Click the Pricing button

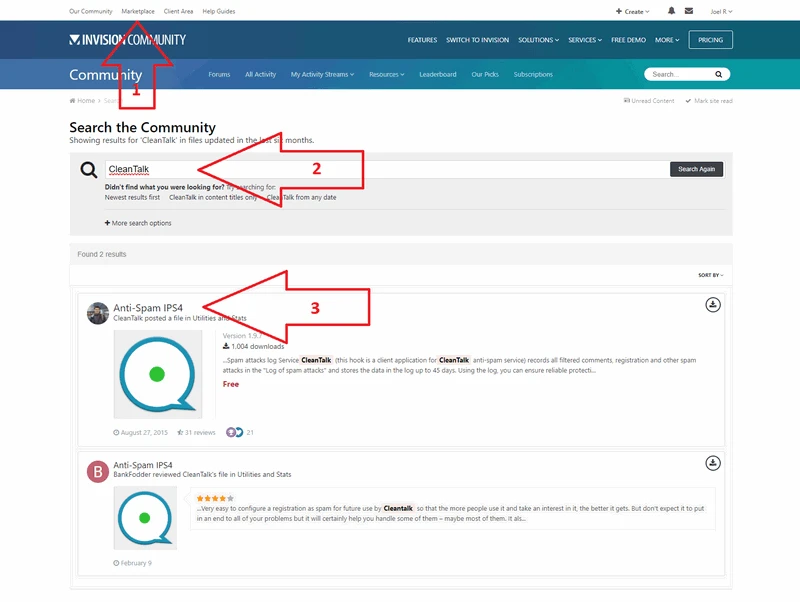pos(711,40)
